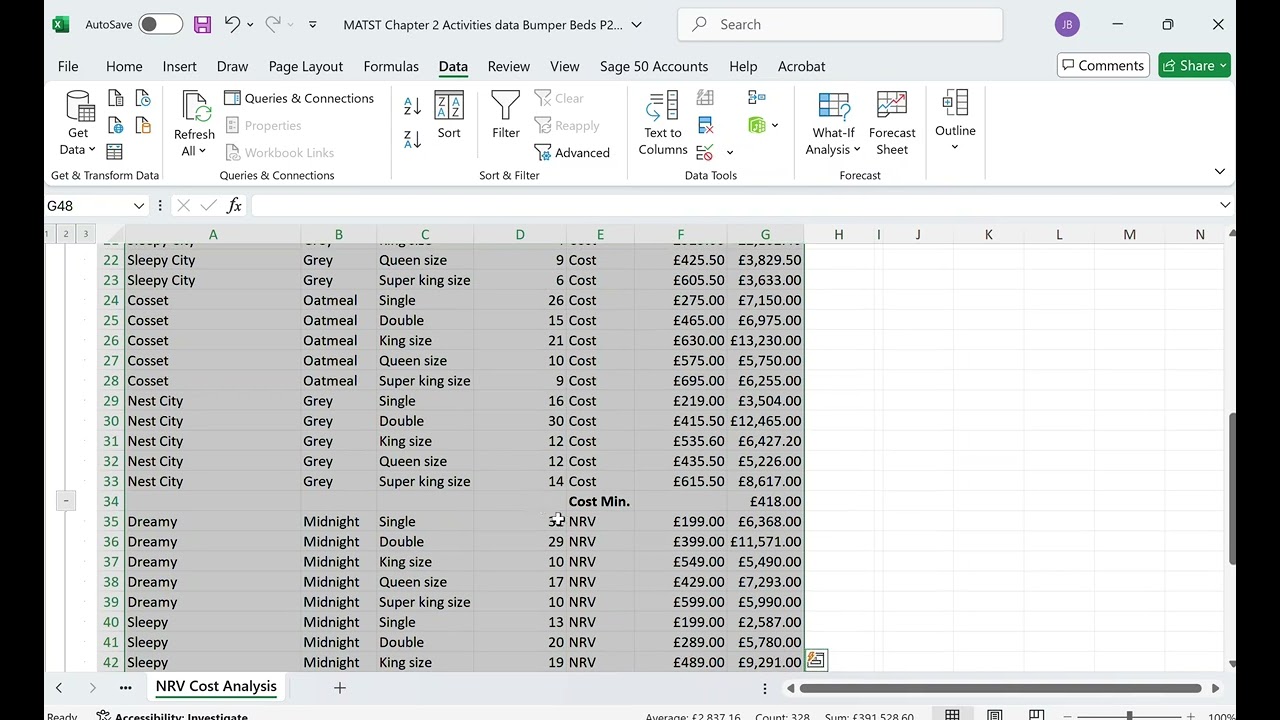Launch Text to Columns wizard

[x=663, y=124]
